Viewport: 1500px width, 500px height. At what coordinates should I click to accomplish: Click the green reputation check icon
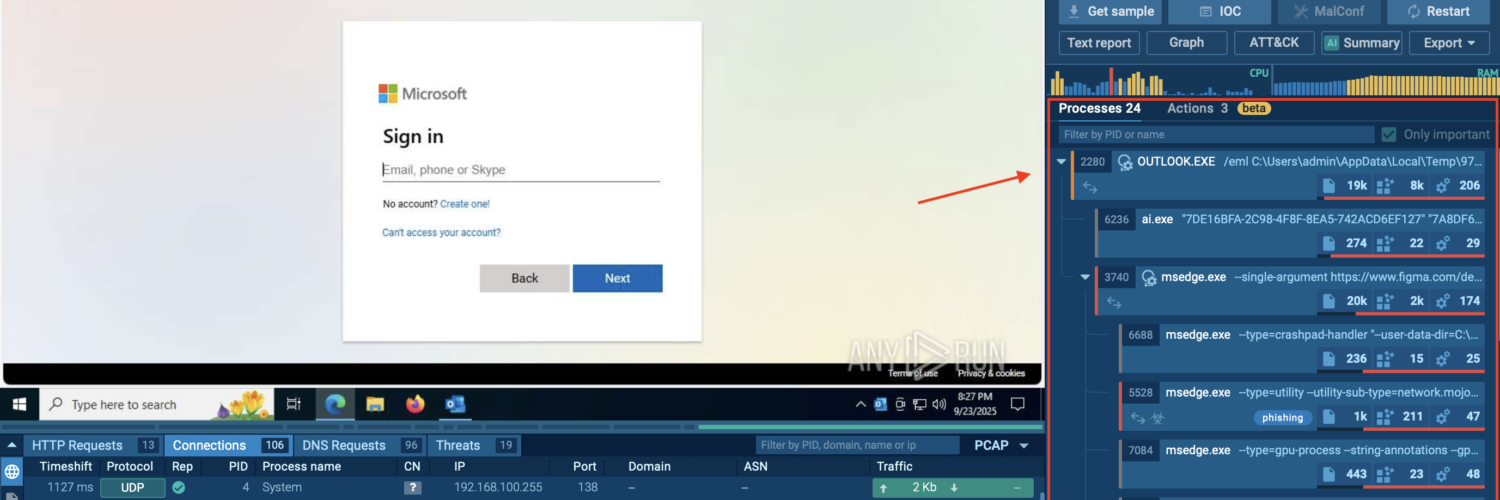point(179,488)
